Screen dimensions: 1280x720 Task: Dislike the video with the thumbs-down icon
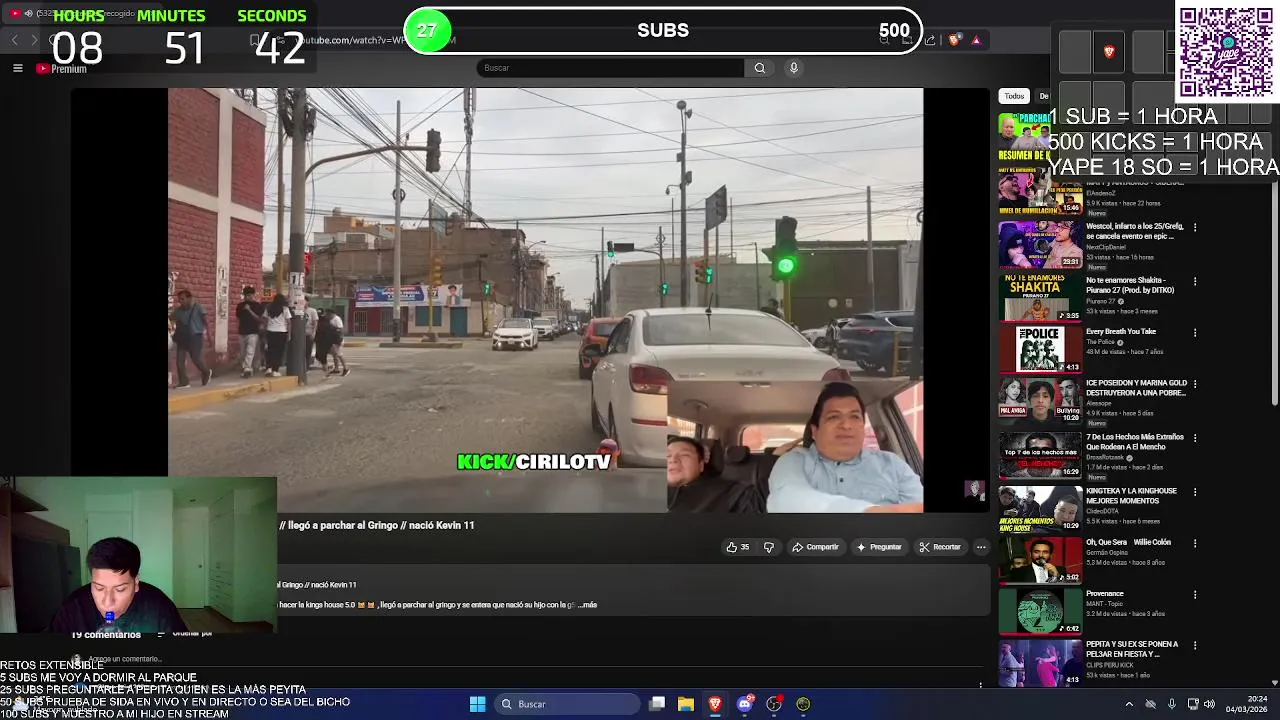(769, 547)
